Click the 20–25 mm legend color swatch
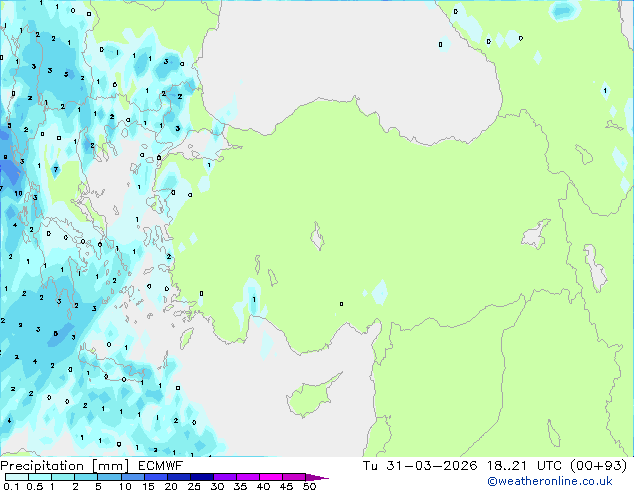The width and height of the screenshot is (634, 490). [x=178, y=477]
